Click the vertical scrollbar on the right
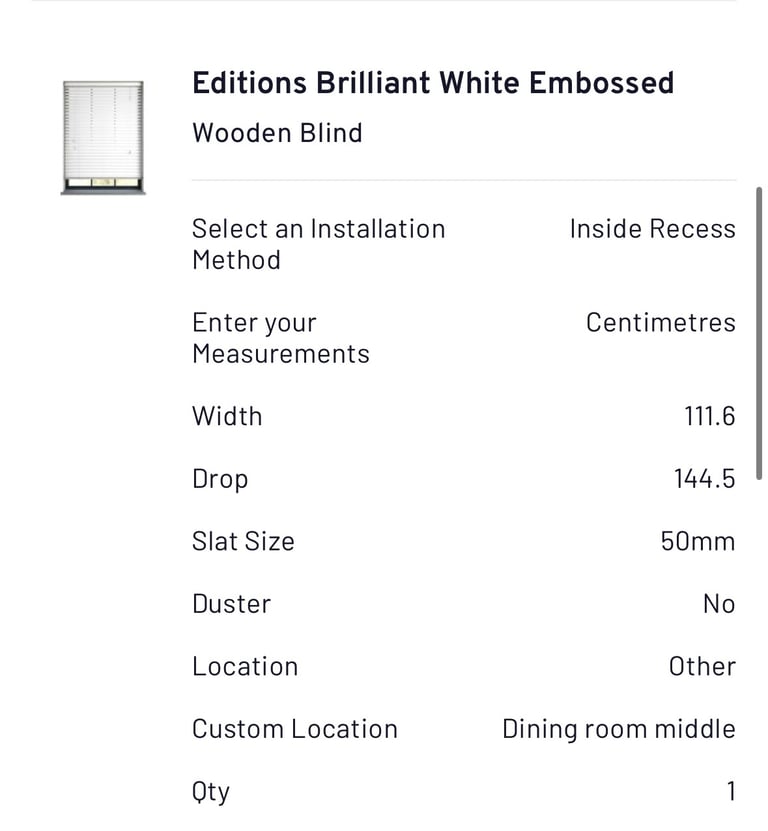The width and height of the screenshot is (768, 831). [759, 333]
